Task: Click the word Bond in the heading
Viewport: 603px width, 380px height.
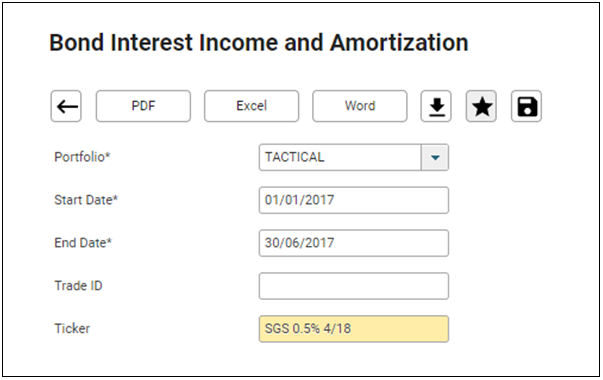Action: [x=77, y=43]
